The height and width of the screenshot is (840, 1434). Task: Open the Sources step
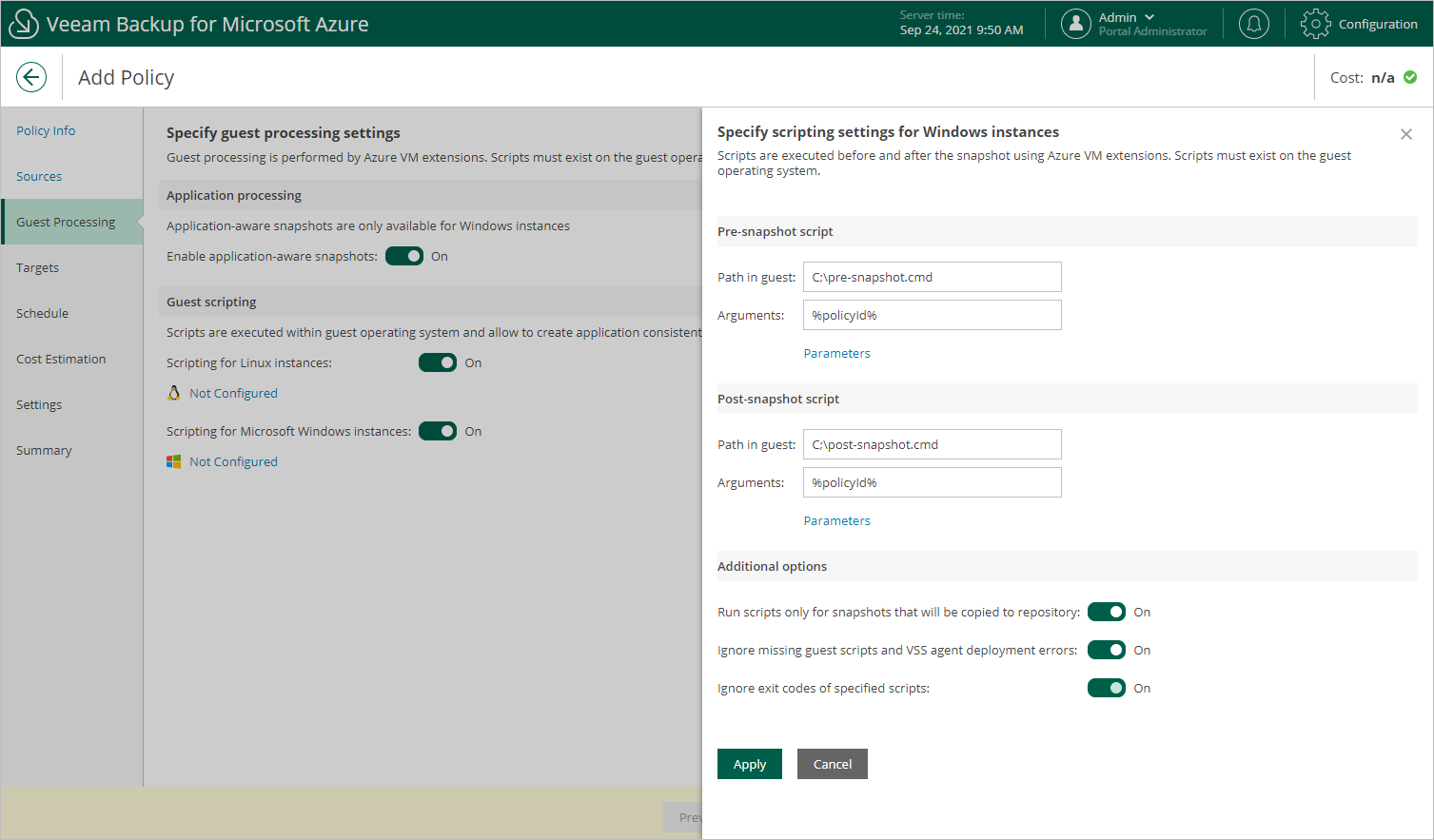coord(39,176)
